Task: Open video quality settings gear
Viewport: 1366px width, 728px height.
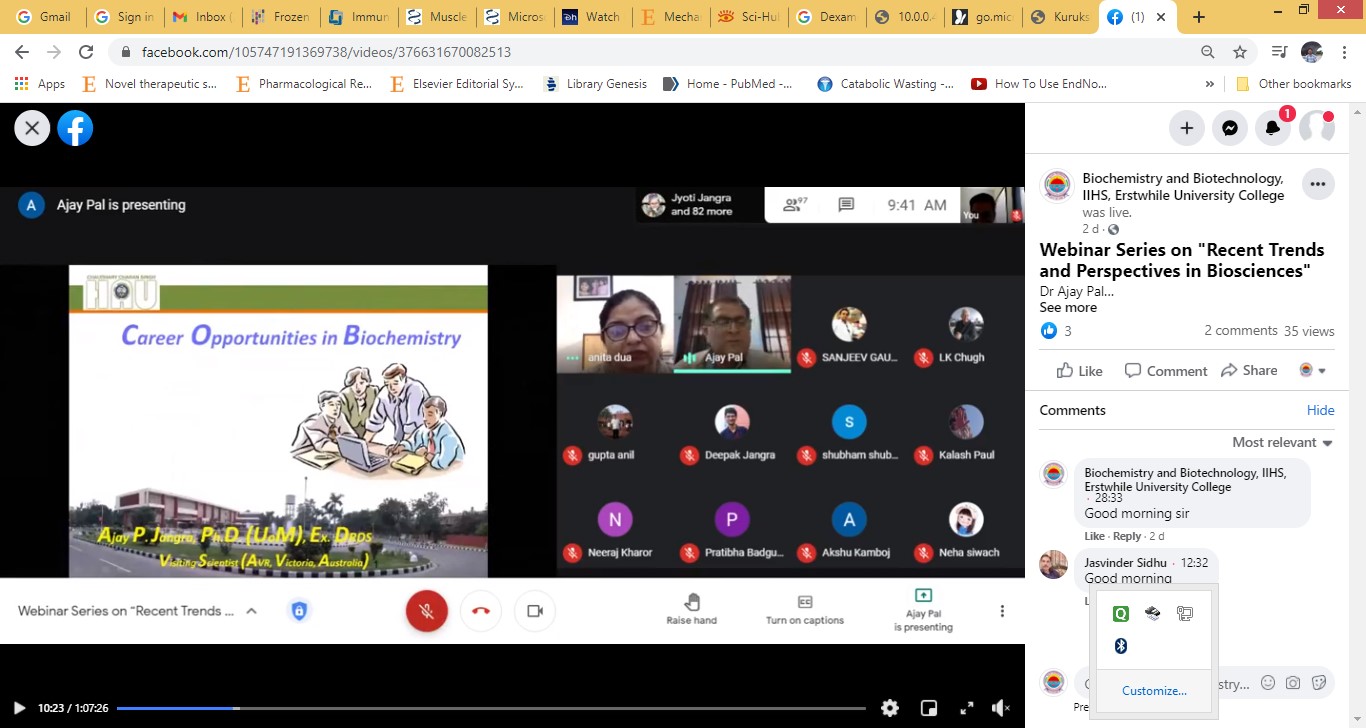Action: point(890,708)
